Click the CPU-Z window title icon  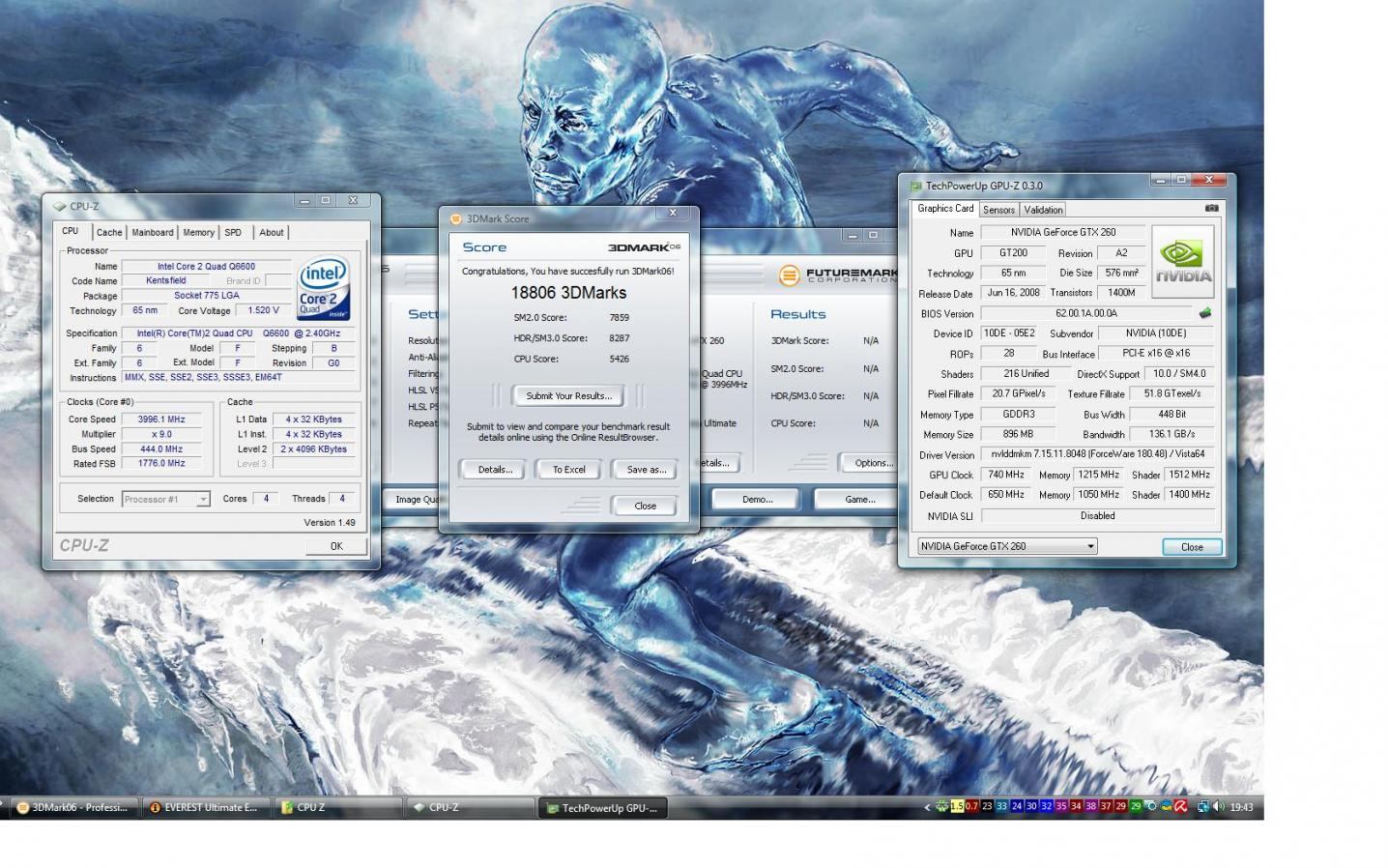point(59,206)
